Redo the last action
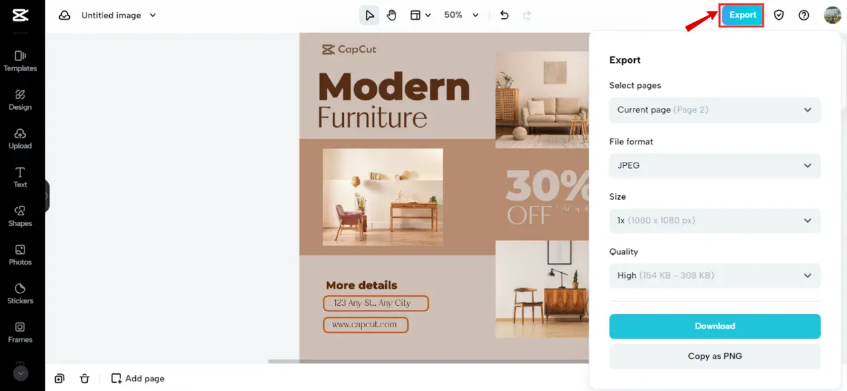Viewport: 847px width, 391px height. tap(527, 15)
